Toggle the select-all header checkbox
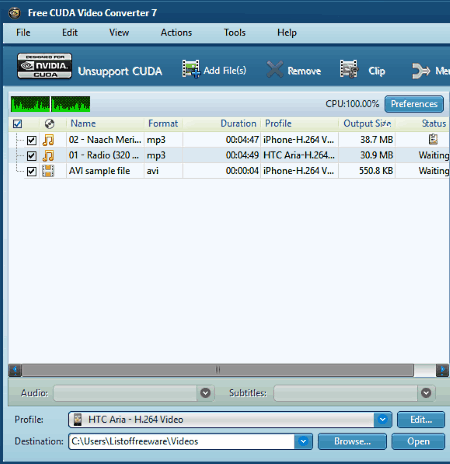The height and width of the screenshot is (464, 450). (x=17, y=124)
